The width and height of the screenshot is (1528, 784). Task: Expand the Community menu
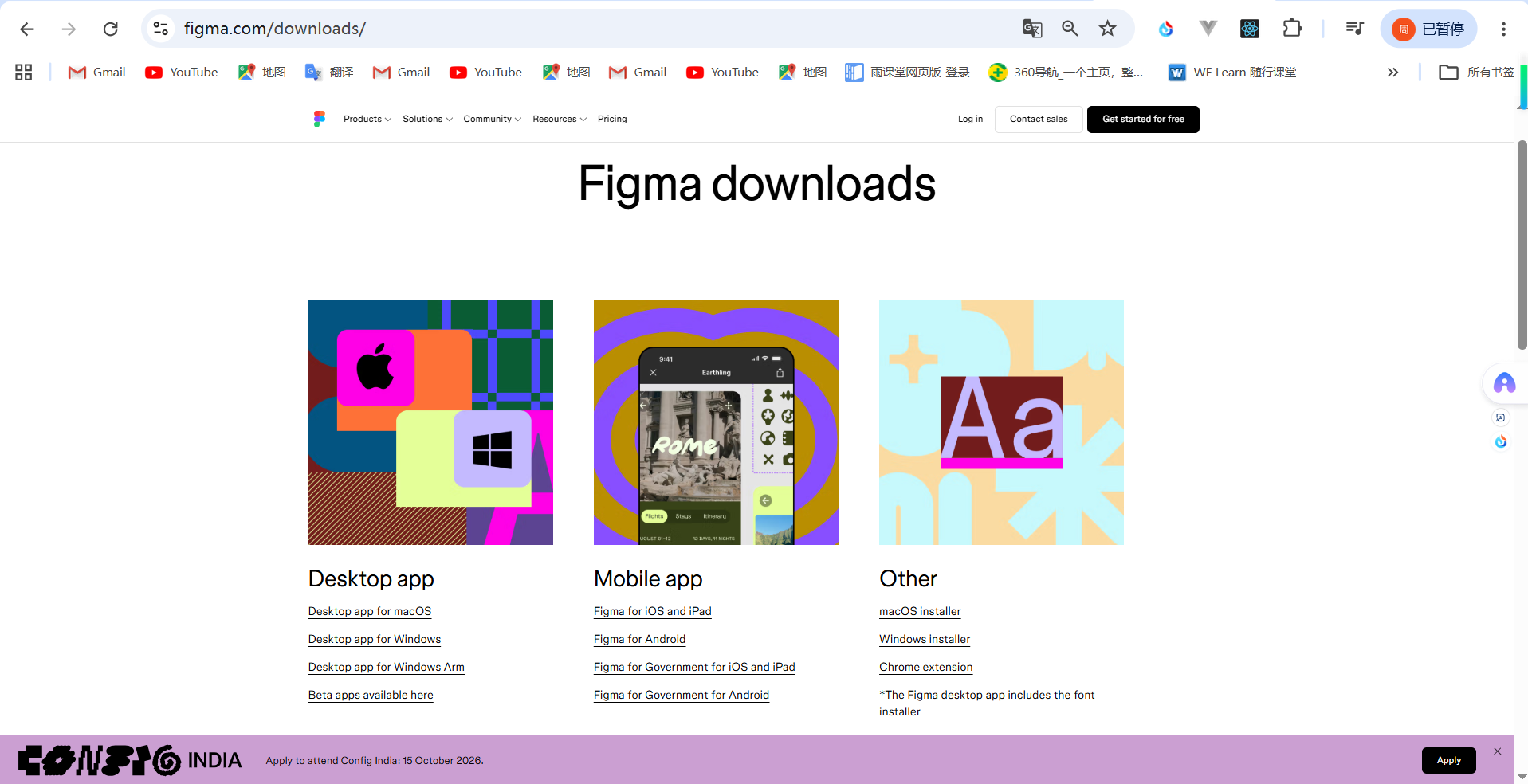click(x=493, y=119)
